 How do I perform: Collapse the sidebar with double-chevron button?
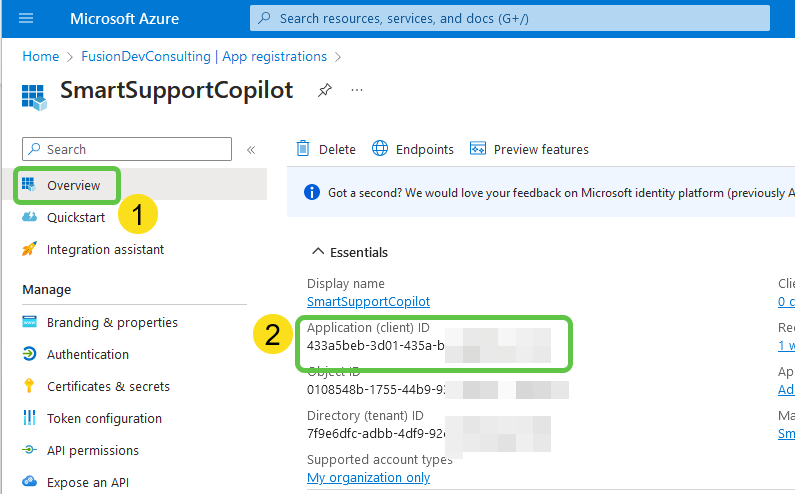pyautogui.click(x=251, y=150)
